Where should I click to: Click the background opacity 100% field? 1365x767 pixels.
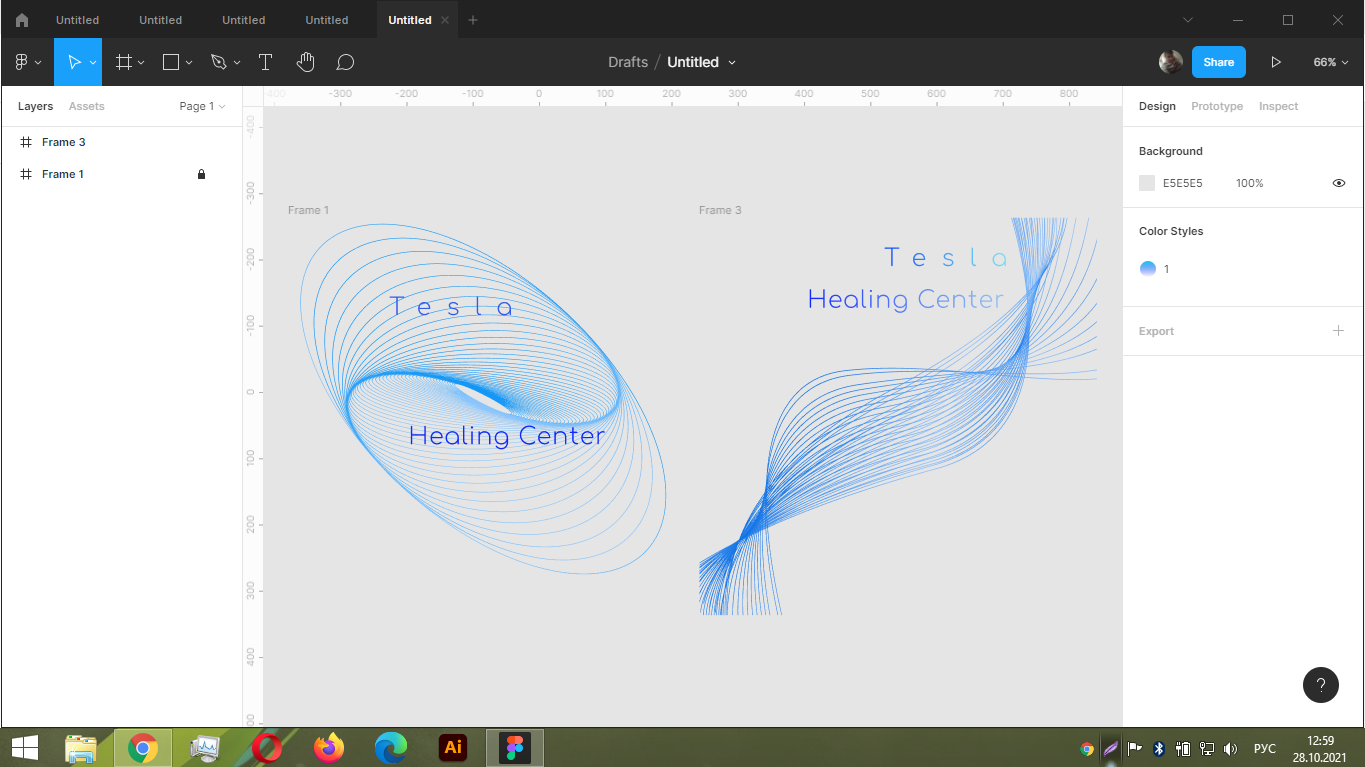[1250, 183]
